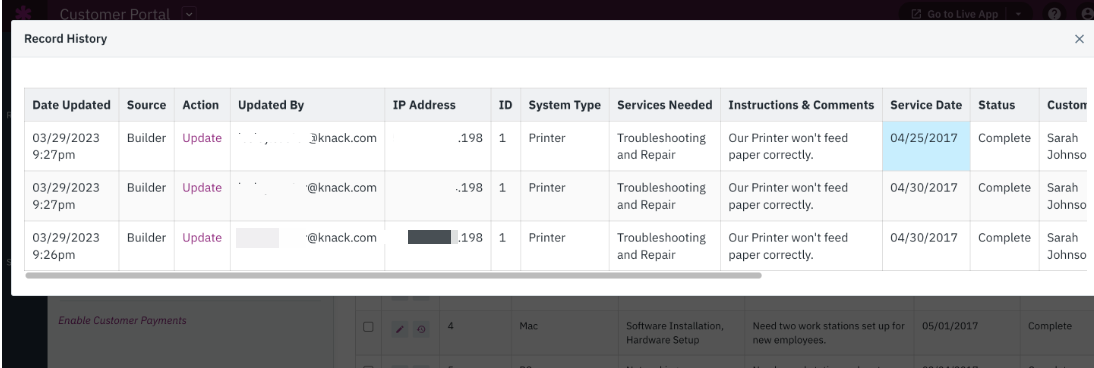
Task: Close the Record History dialog
Action: (1079, 39)
